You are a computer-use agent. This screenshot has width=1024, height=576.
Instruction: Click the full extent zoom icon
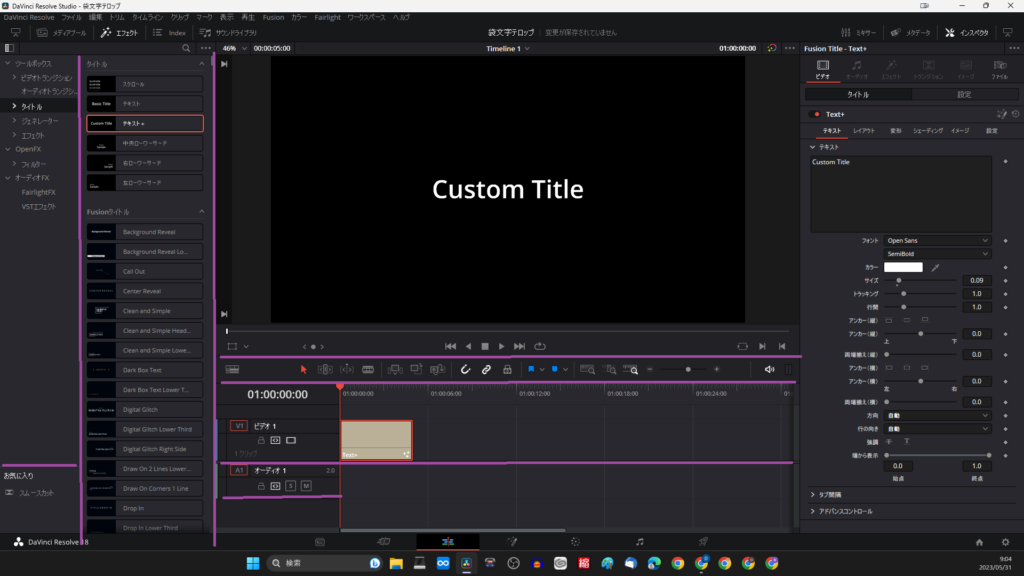[x=587, y=370]
